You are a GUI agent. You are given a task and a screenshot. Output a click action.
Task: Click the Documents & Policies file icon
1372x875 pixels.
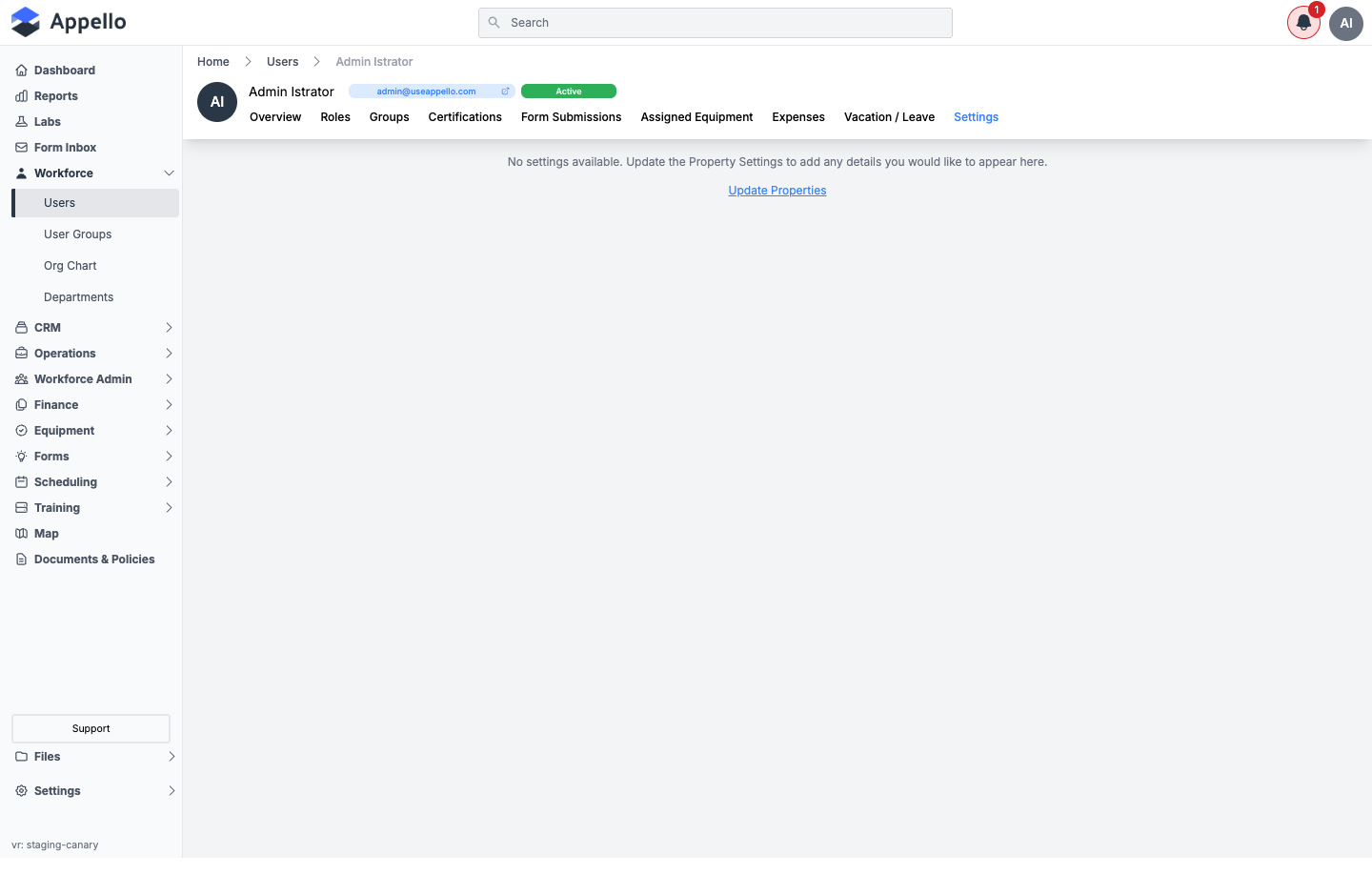click(x=21, y=560)
